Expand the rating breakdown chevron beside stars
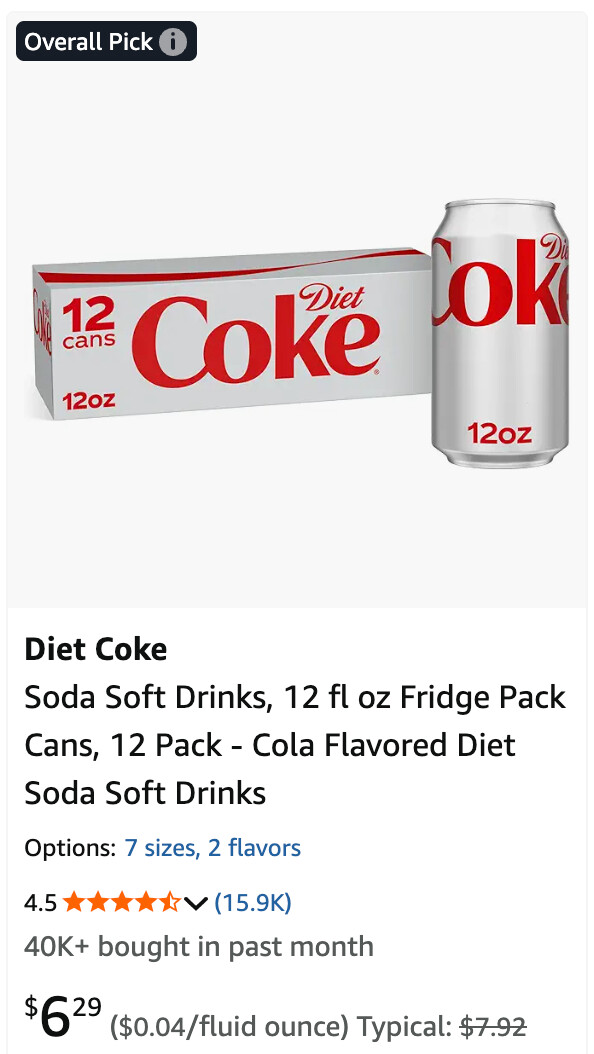The height and width of the screenshot is (1054, 594). [x=195, y=903]
